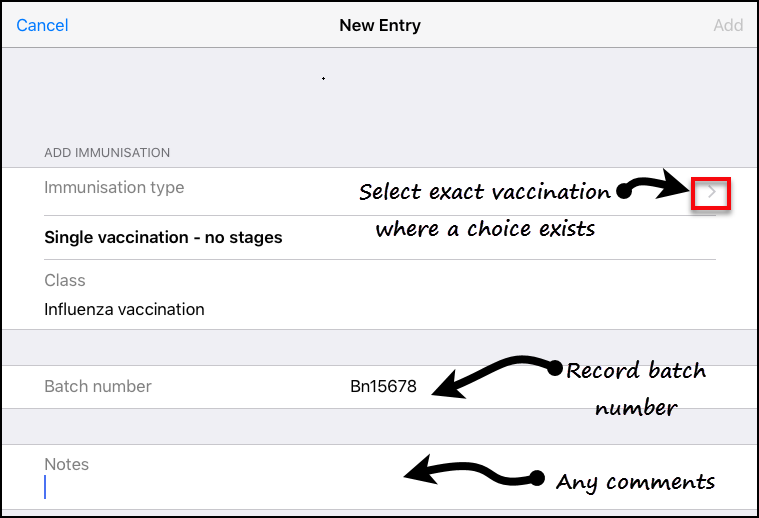This screenshot has height=518, width=759.
Task: Tap the Class field label
Action: pos(65,281)
